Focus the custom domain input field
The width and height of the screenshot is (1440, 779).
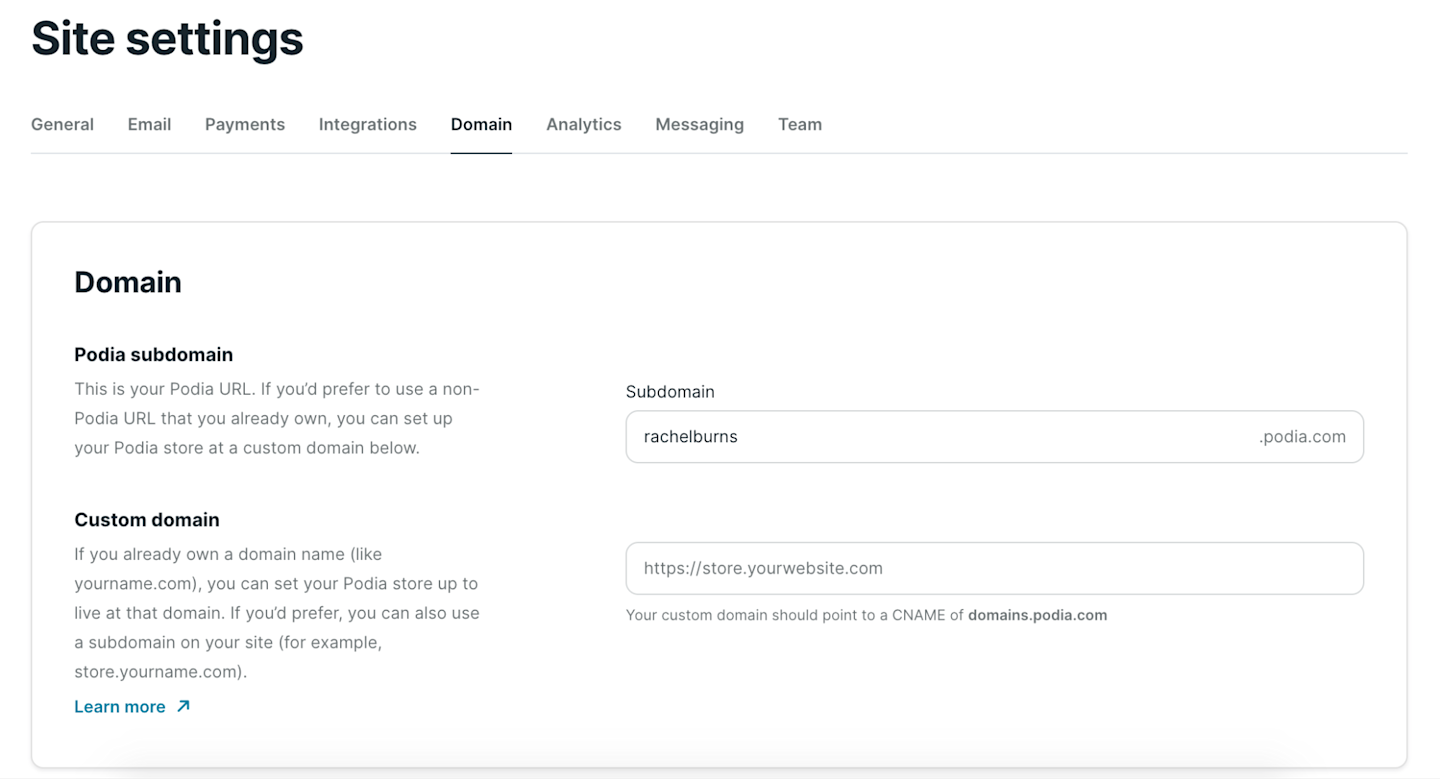click(x=995, y=568)
